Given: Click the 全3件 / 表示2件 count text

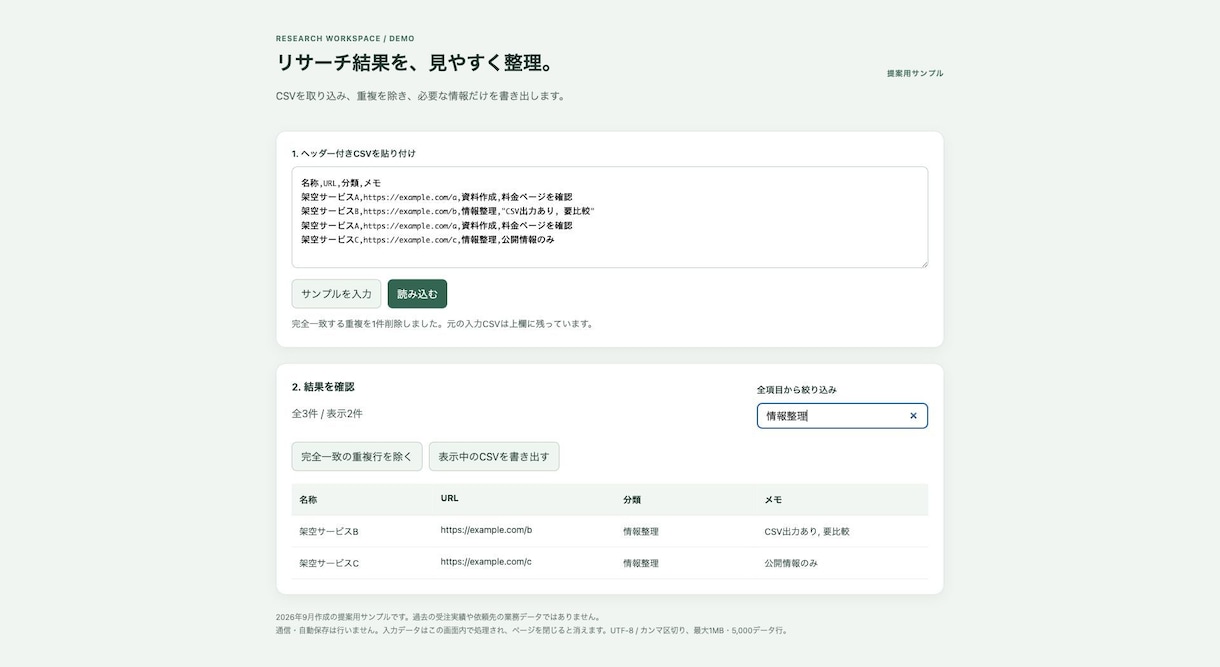Looking at the screenshot, I should 327,413.
